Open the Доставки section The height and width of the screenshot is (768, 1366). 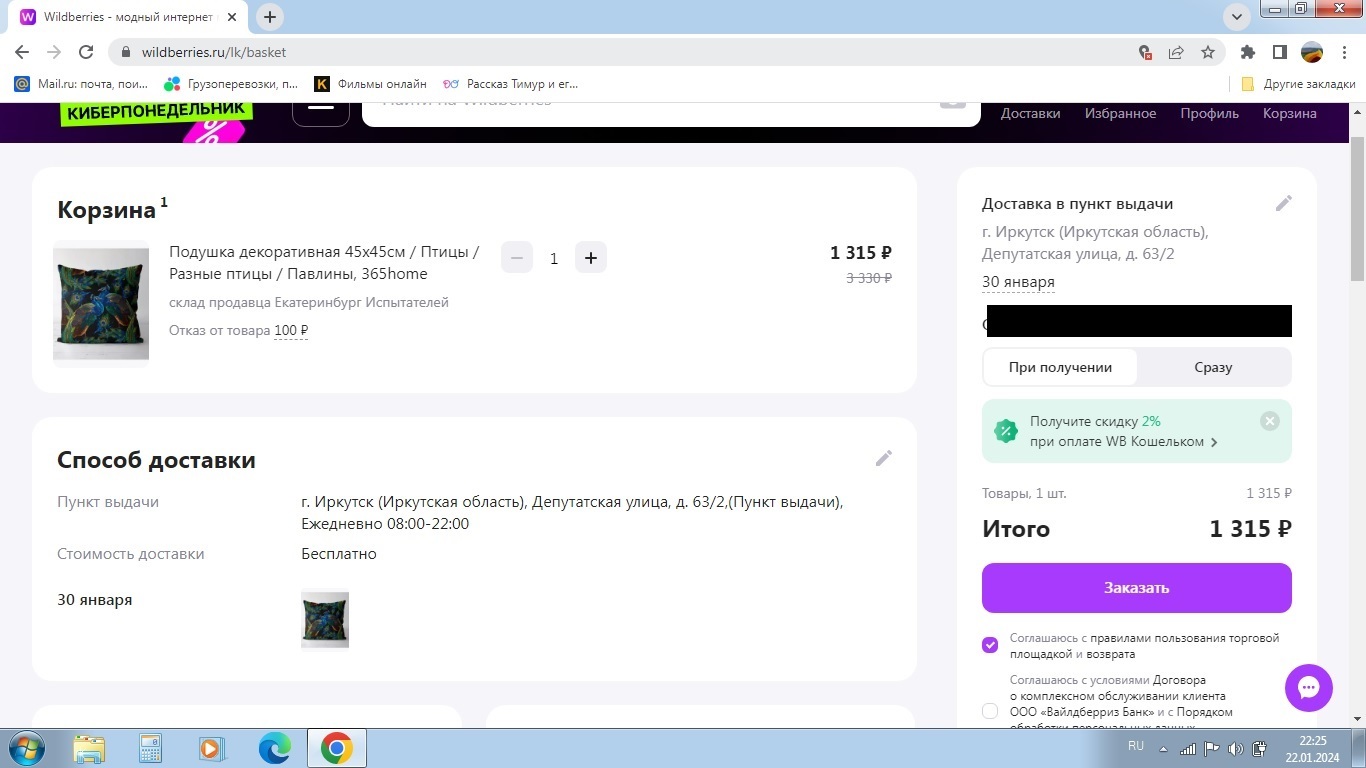pos(1030,113)
